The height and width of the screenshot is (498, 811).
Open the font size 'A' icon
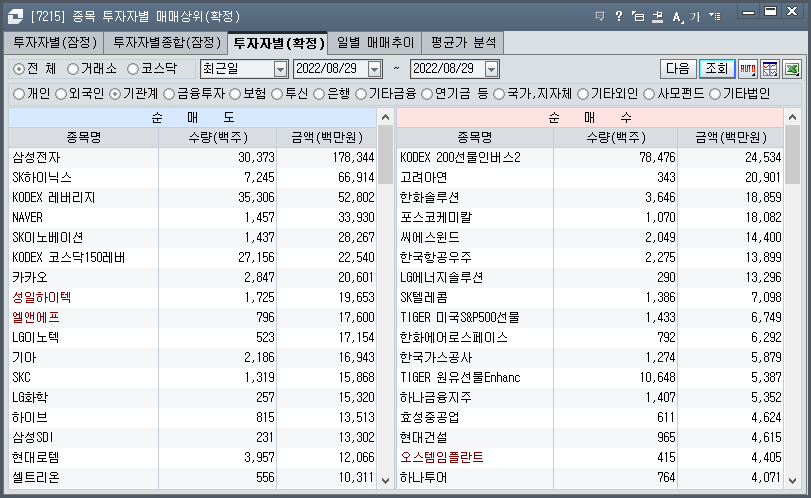[677, 17]
